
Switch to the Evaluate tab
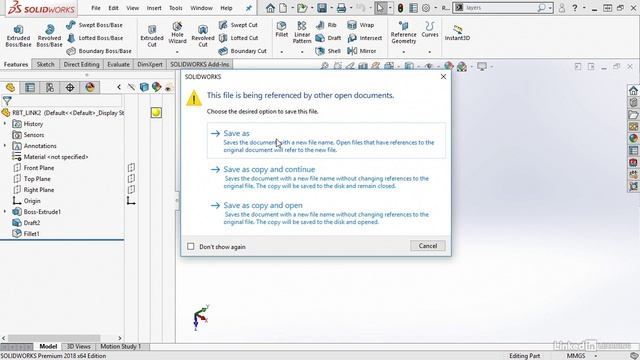tap(118, 64)
